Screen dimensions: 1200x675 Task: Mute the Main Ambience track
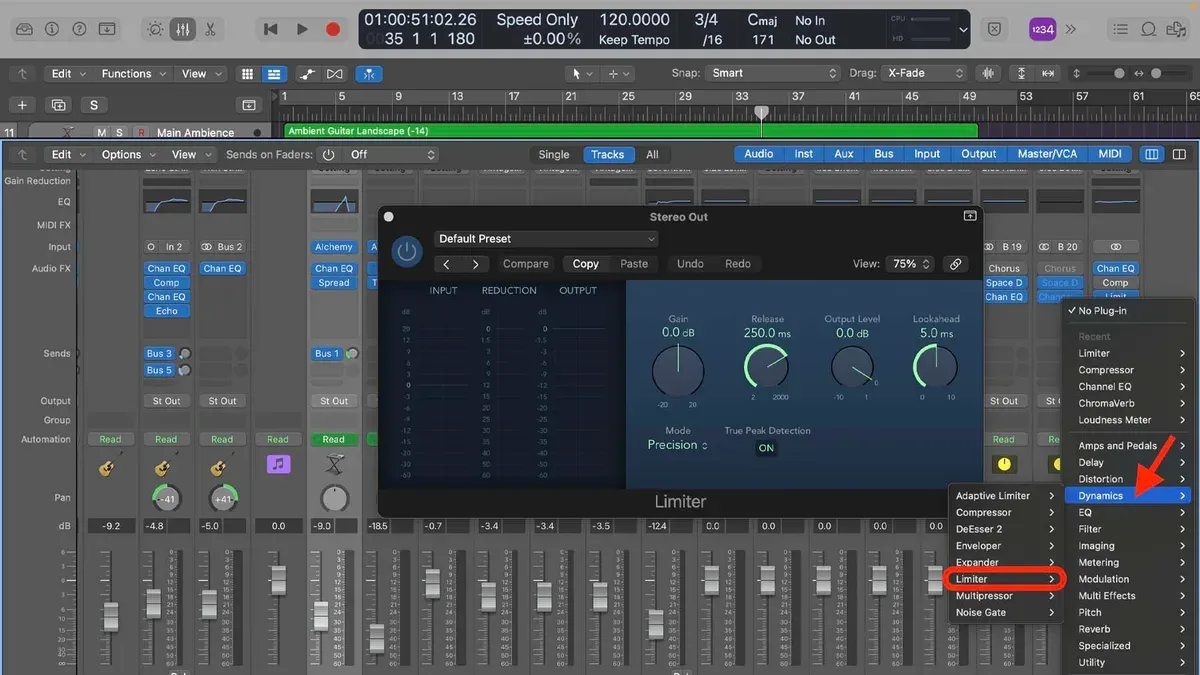(101, 132)
